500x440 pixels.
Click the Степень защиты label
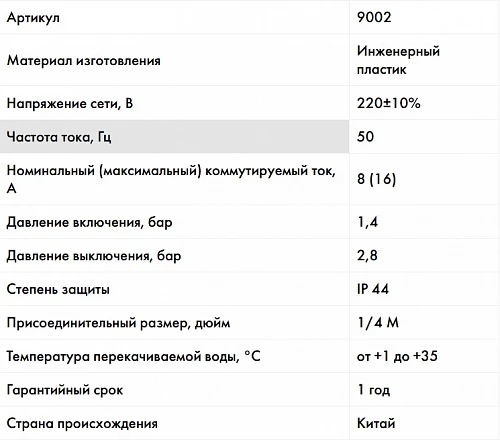pos(58,289)
